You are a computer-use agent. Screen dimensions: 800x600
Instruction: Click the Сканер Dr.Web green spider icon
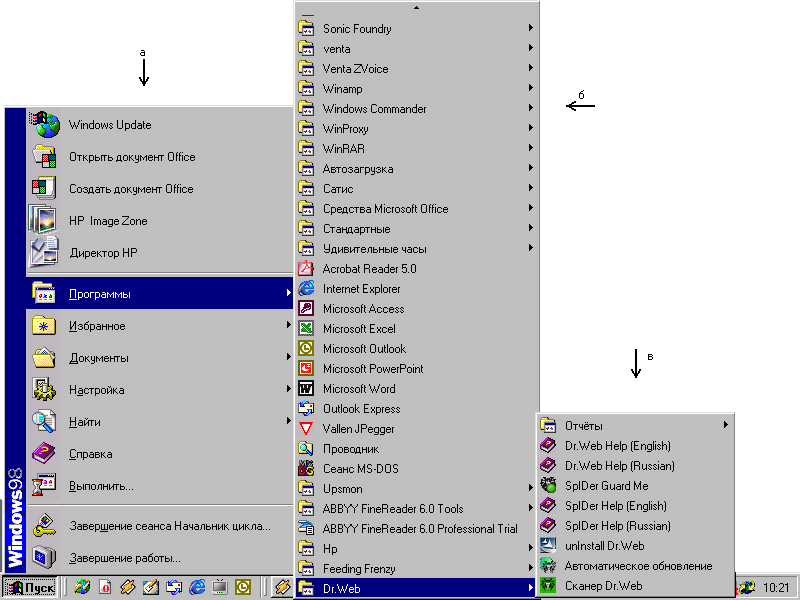click(548, 585)
